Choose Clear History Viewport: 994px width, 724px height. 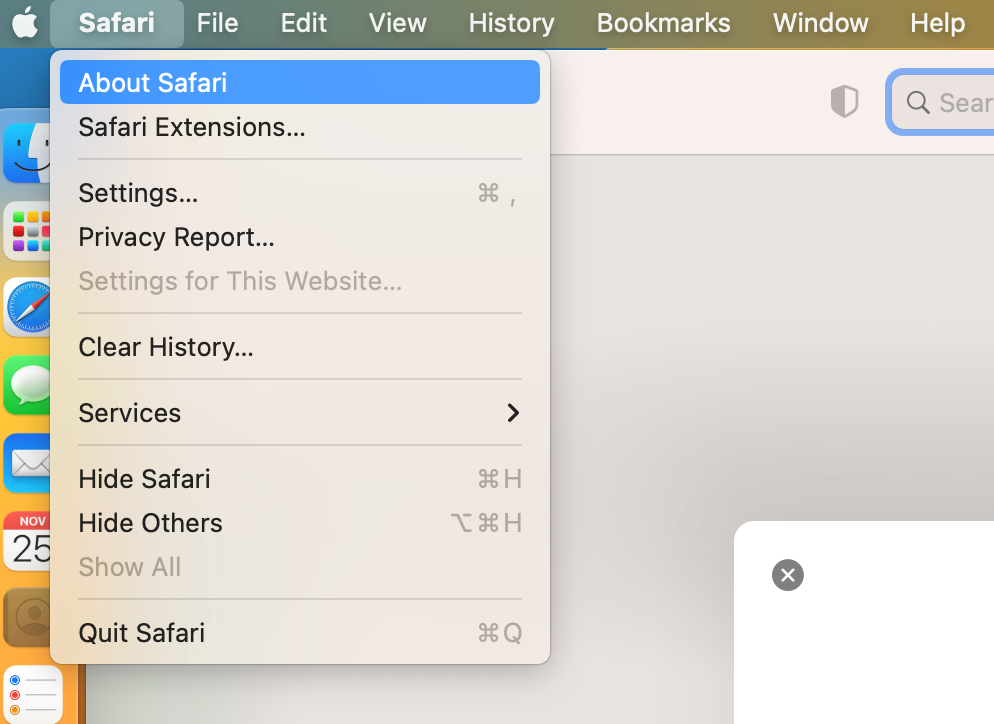tap(166, 346)
